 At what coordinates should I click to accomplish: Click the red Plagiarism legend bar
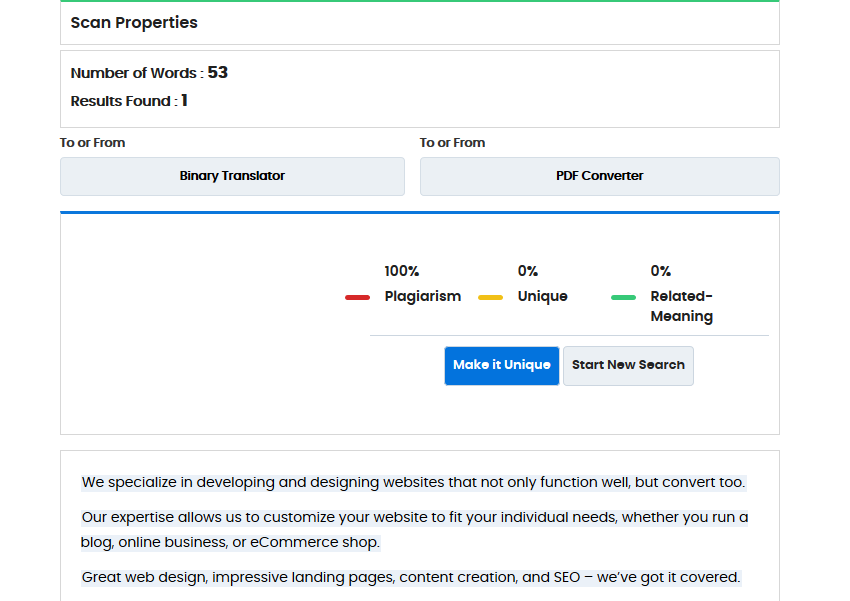[357, 298]
